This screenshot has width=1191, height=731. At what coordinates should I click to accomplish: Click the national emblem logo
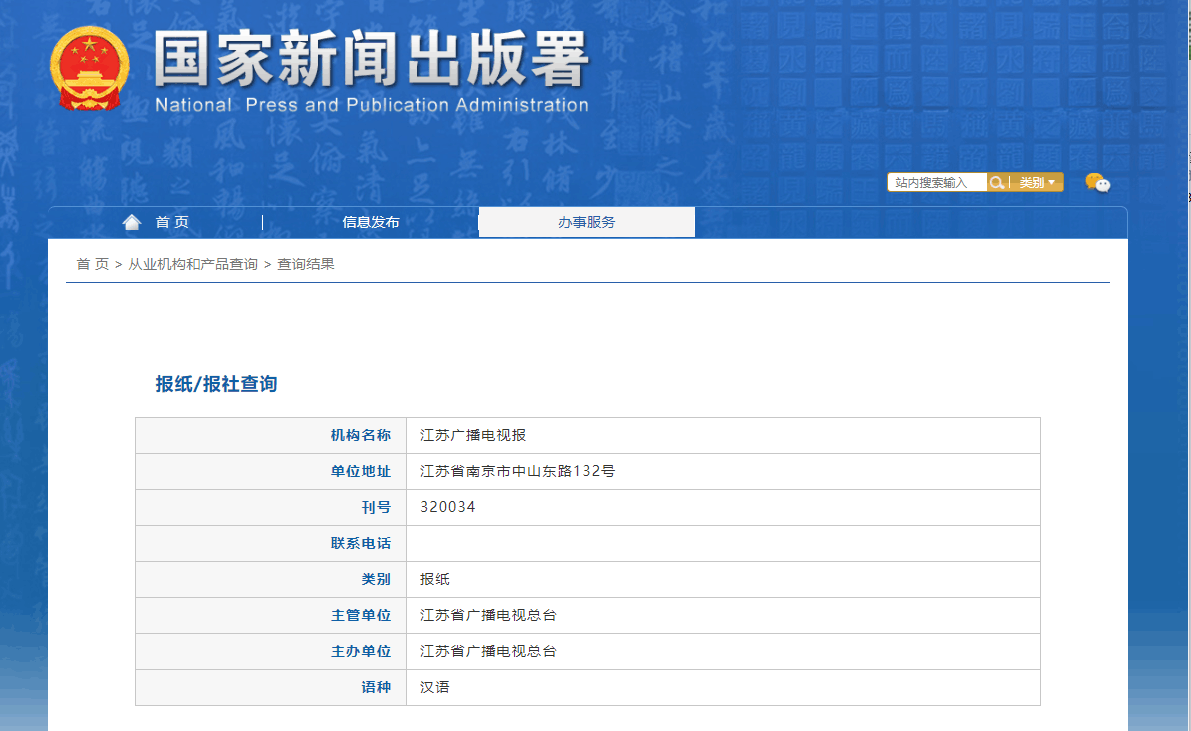pyautogui.click(x=89, y=68)
